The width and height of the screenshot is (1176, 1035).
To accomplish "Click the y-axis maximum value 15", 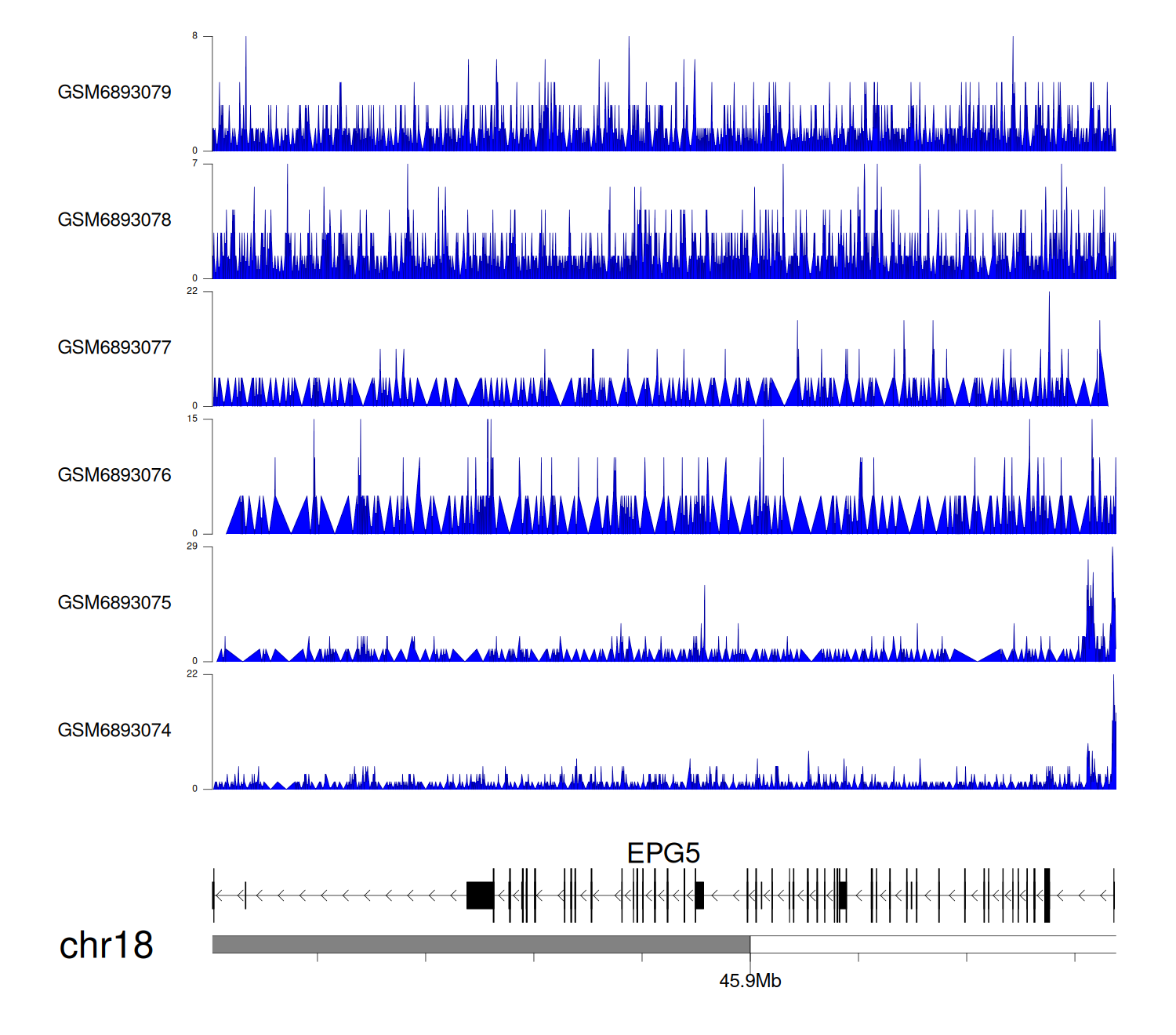I will [x=193, y=419].
